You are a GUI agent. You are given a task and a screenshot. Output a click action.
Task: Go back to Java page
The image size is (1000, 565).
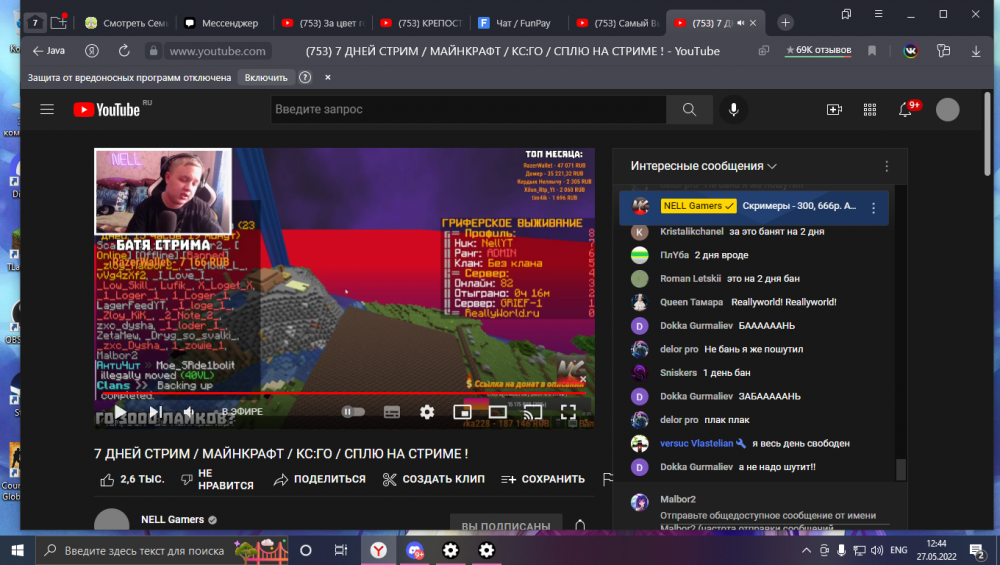coord(48,51)
